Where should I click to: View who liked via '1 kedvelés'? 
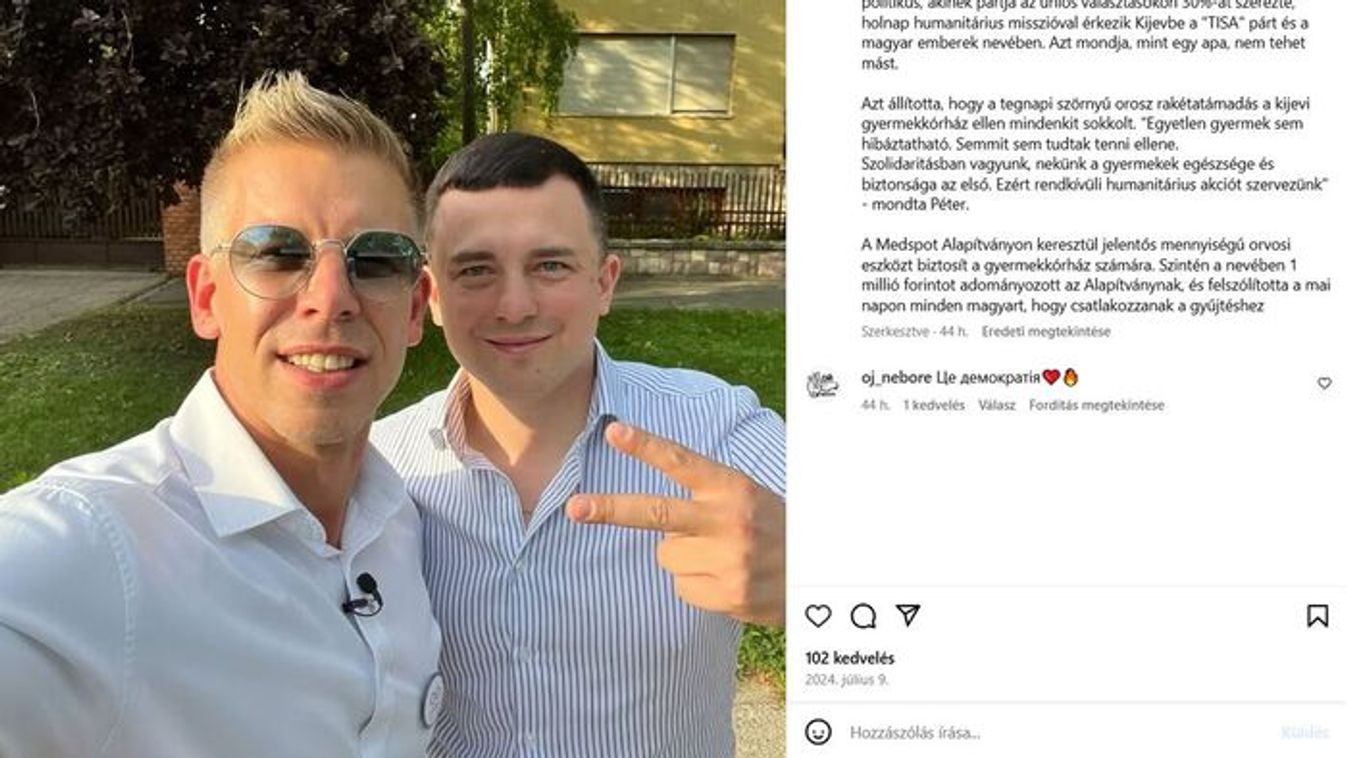[934, 405]
